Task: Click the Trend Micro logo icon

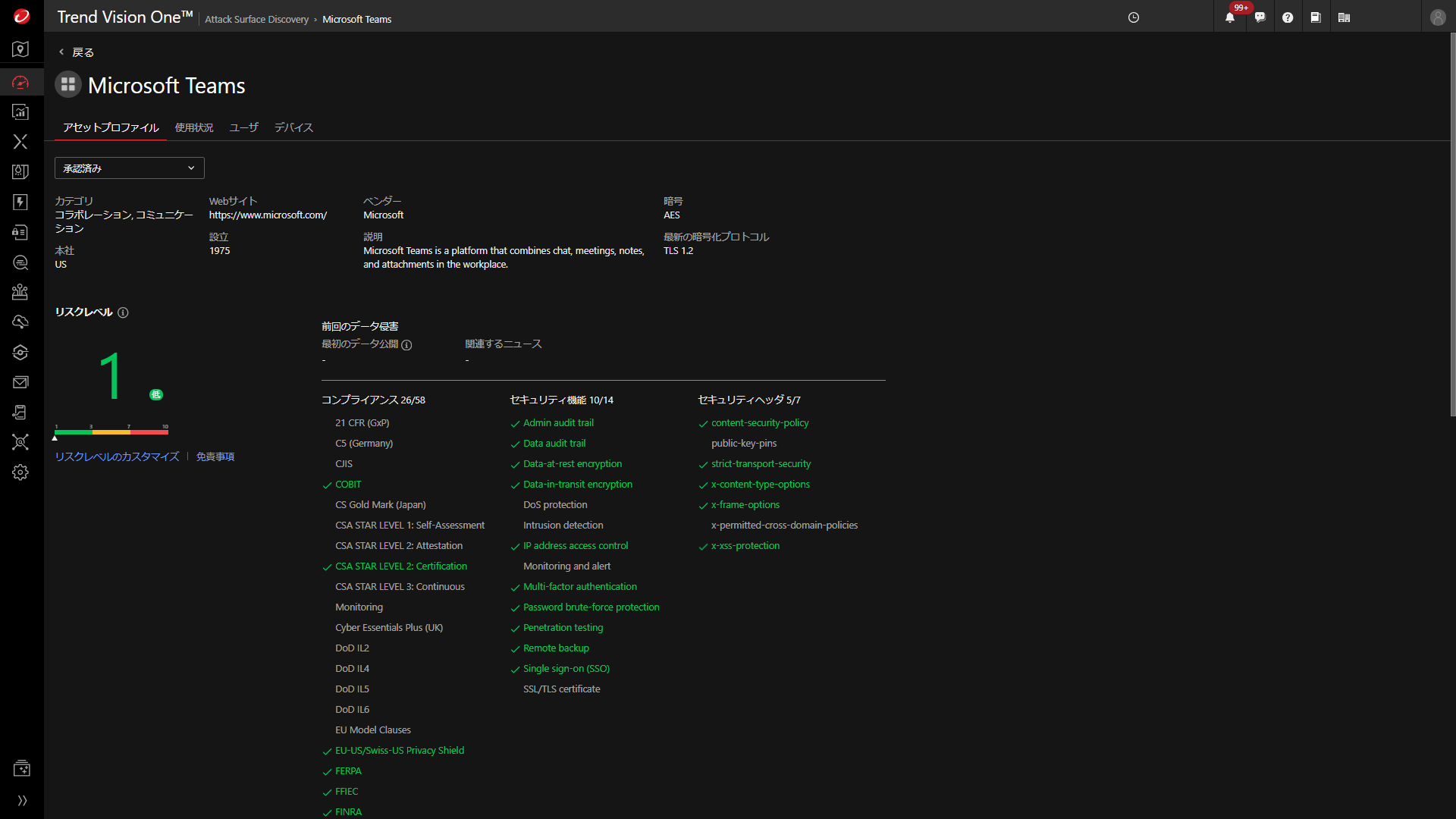Action: pyautogui.click(x=21, y=16)
